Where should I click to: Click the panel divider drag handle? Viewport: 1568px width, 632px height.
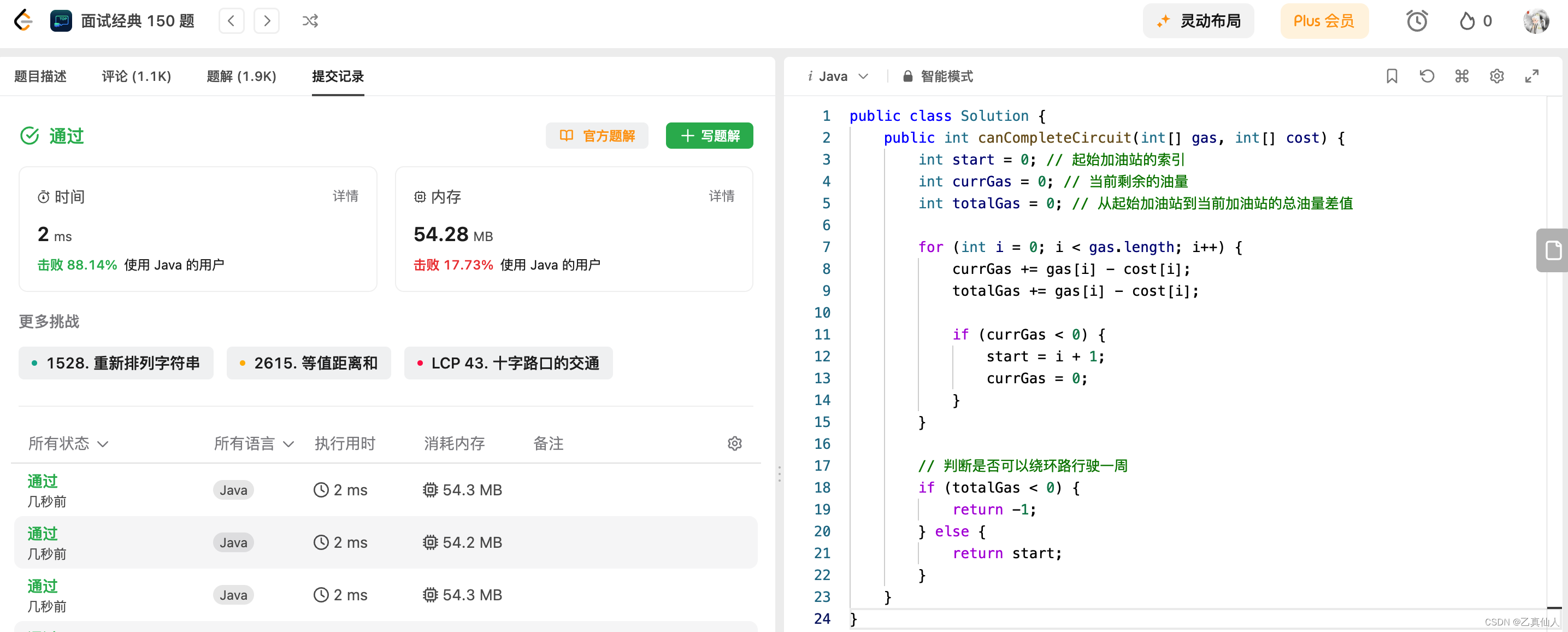[x=779, y=473]
